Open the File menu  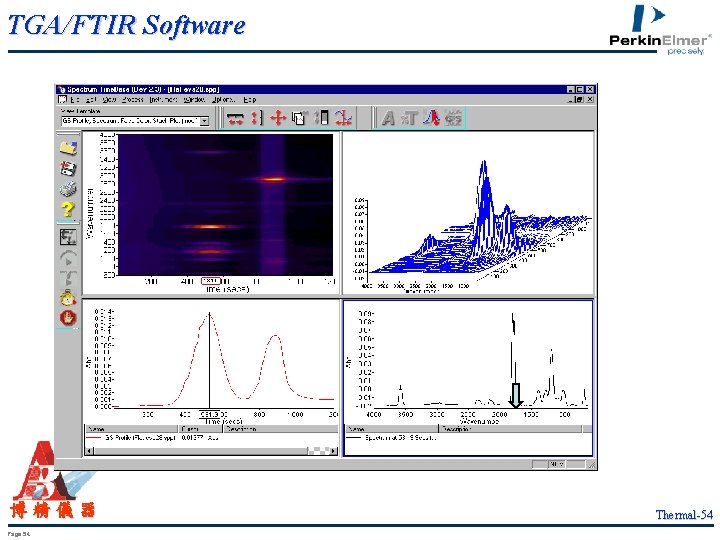tap(74, 99)
